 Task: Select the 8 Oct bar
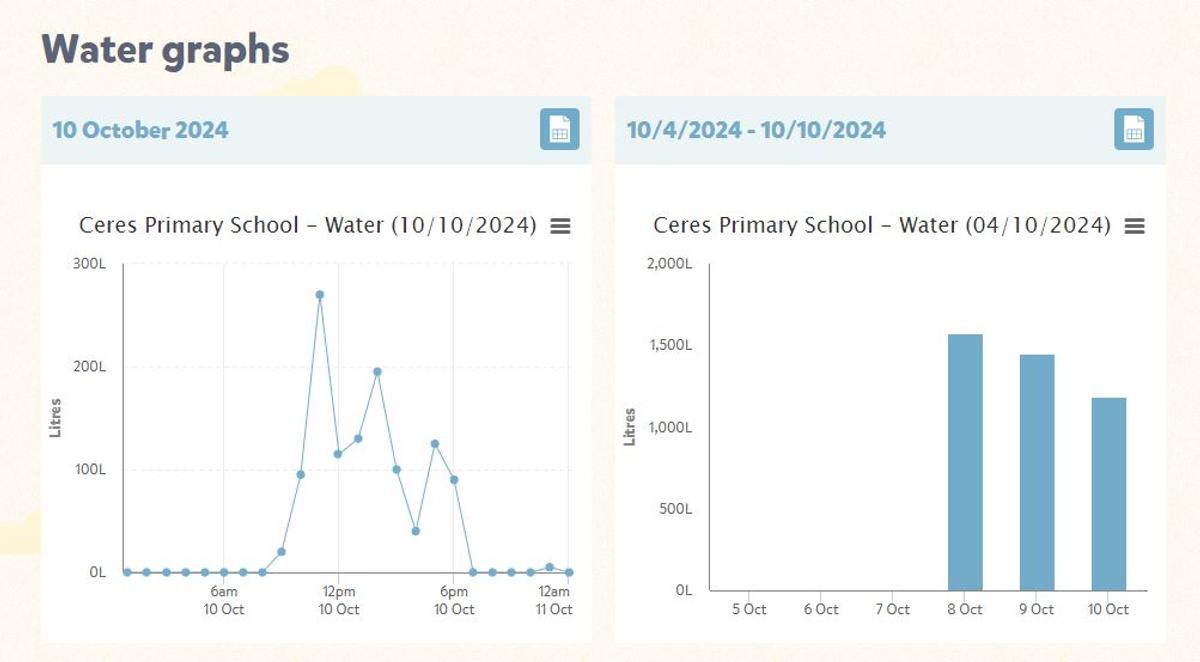pyautogui.click(x=965, y=462)
